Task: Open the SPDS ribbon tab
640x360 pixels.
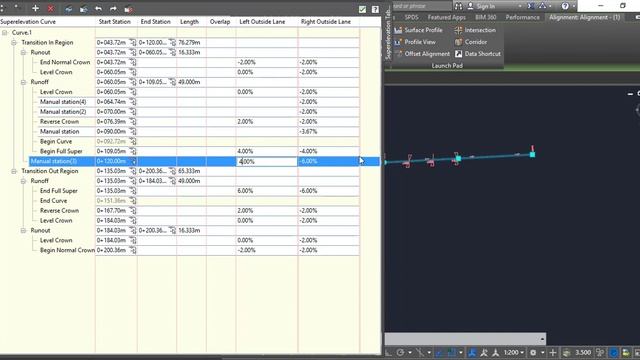Action: tap(411, 17)
